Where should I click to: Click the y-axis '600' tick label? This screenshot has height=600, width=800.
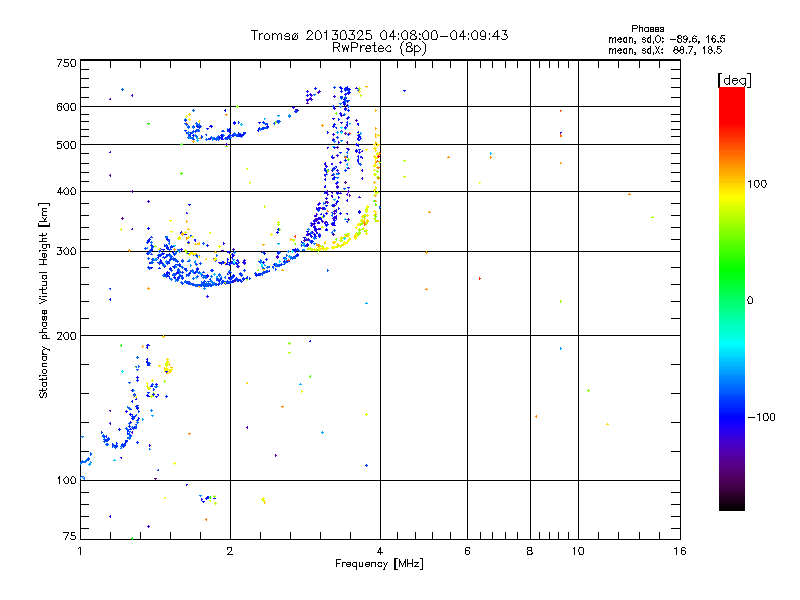click(66, 107)
